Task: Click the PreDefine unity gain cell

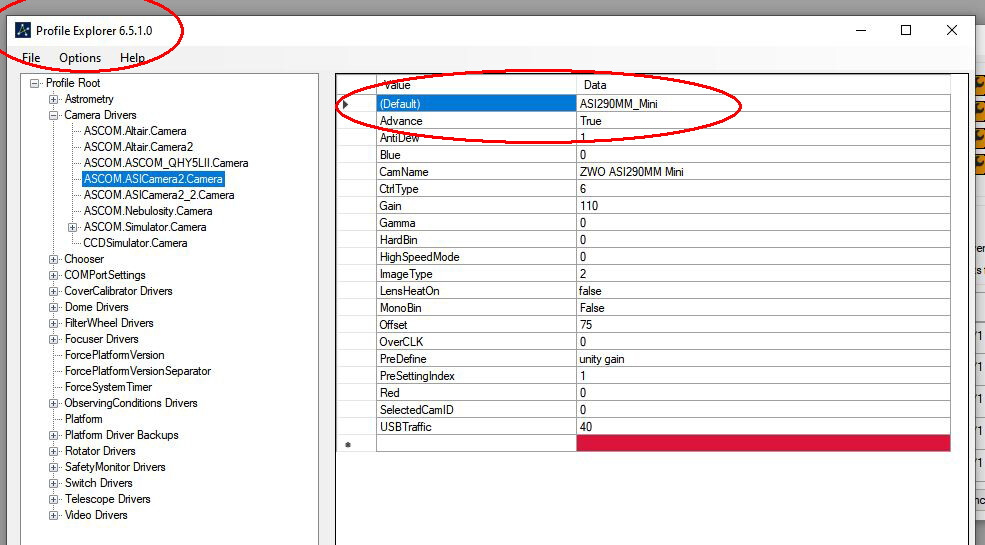Action: coord(763,359)
